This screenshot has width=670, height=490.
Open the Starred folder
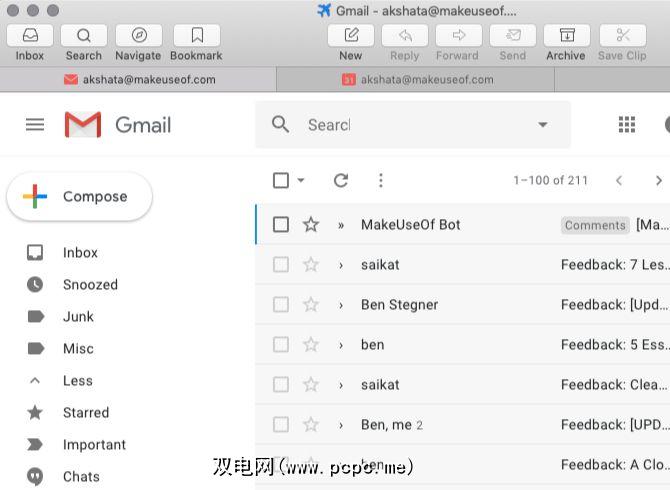click(86, 413)
